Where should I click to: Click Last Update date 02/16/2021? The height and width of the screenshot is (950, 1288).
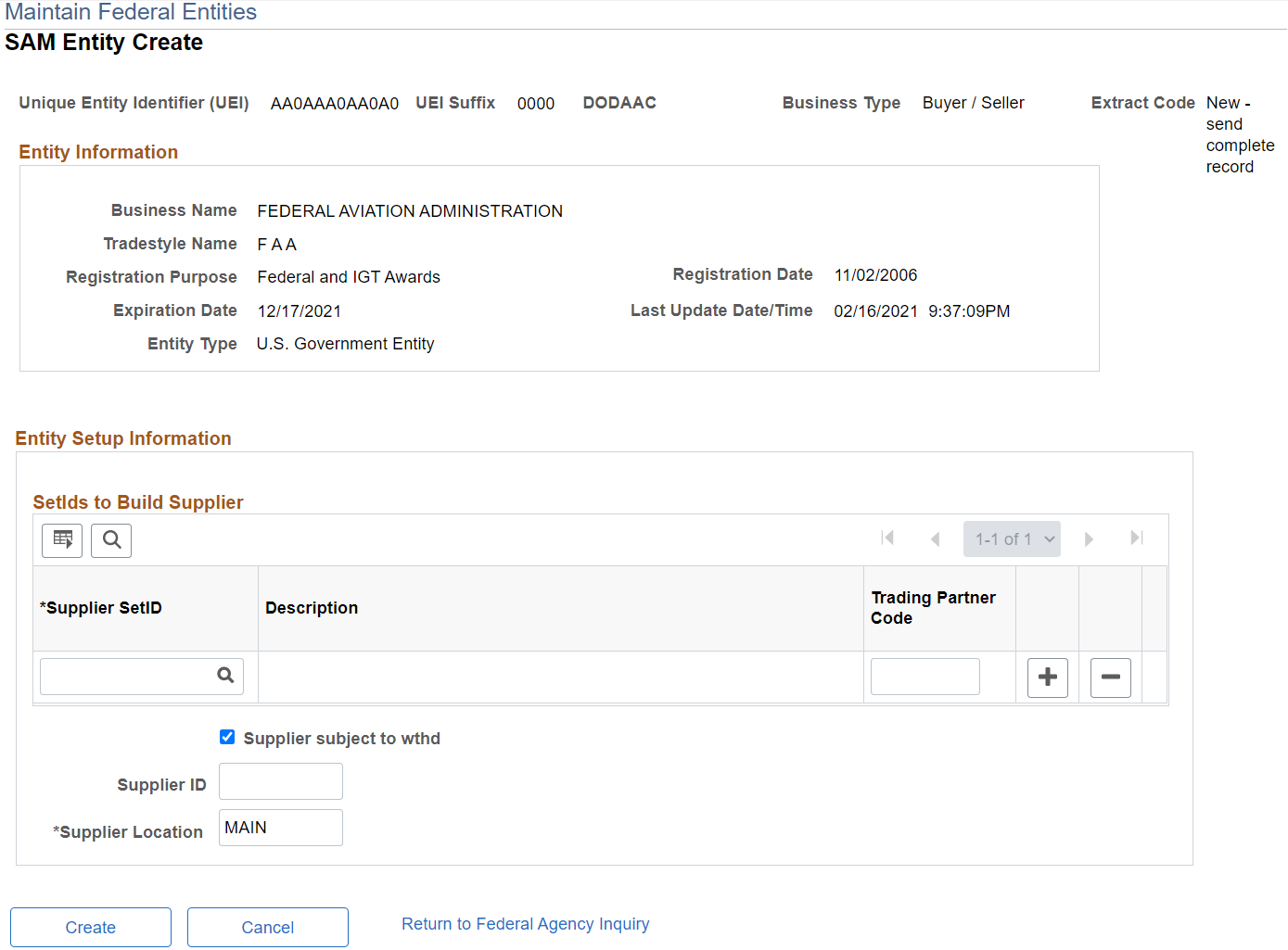tap(876, 311)
